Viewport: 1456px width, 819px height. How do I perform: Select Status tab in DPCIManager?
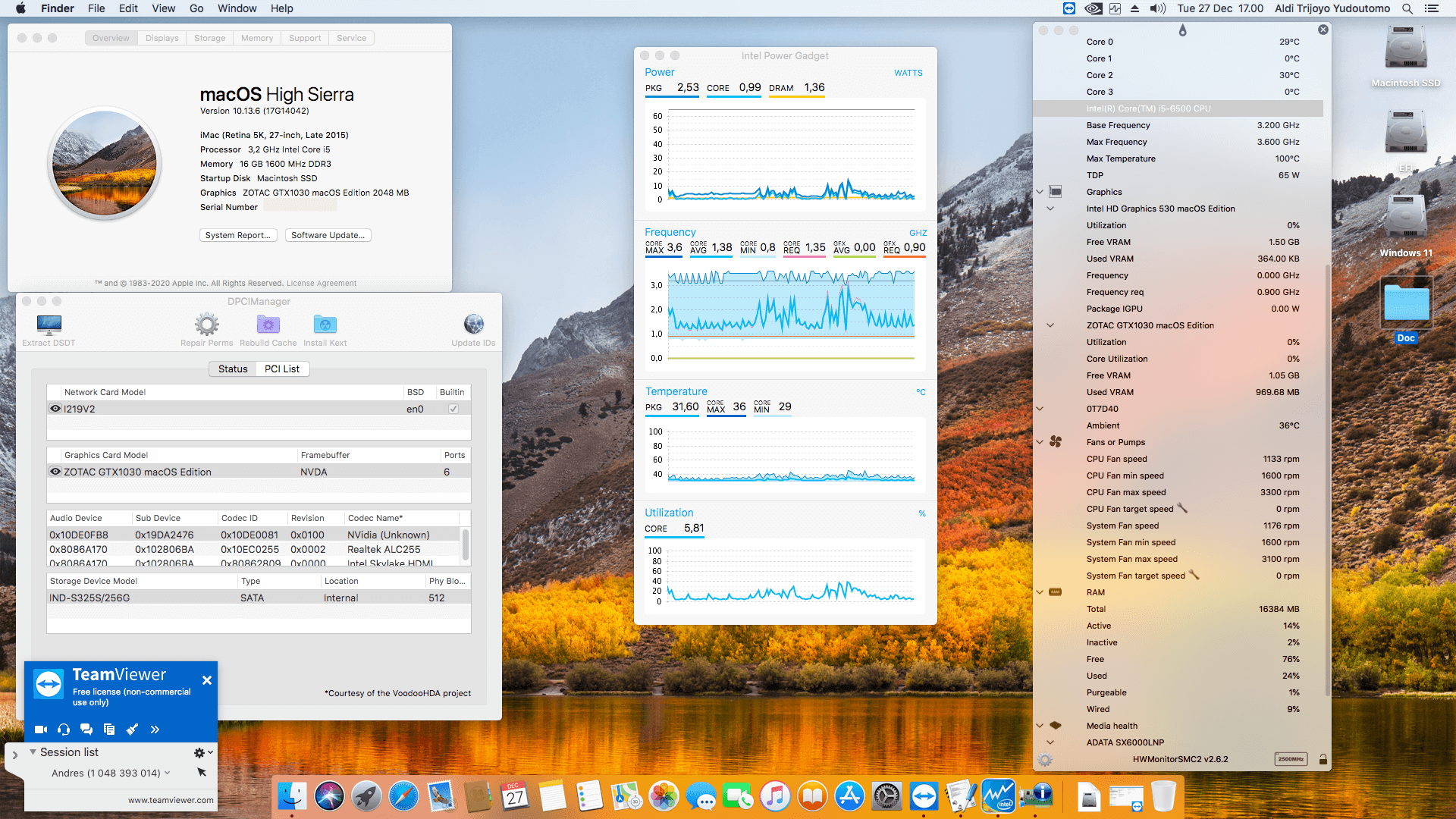[233, 369]
